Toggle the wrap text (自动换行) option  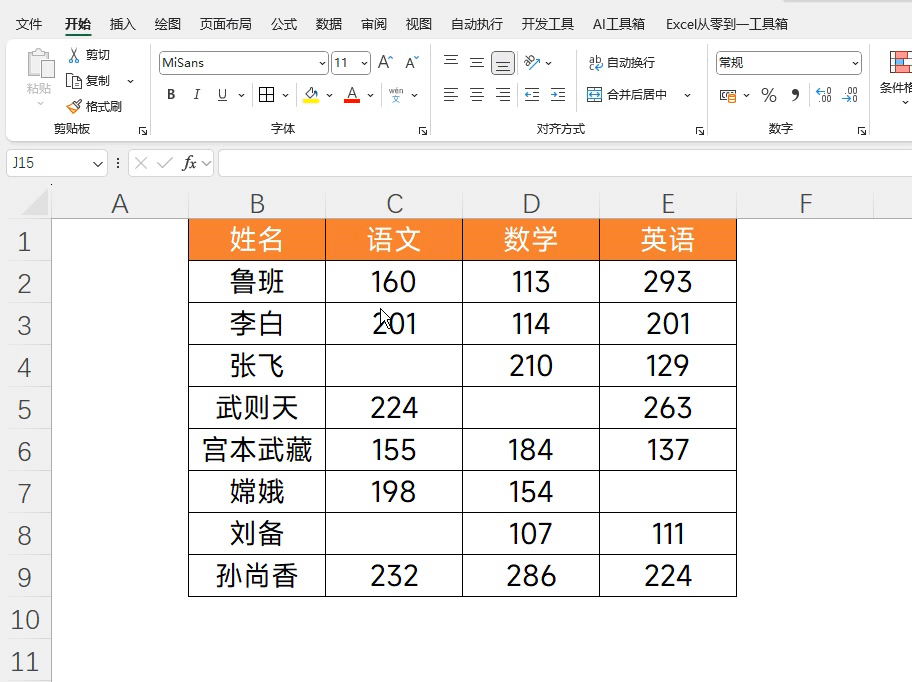coord(622,63)
